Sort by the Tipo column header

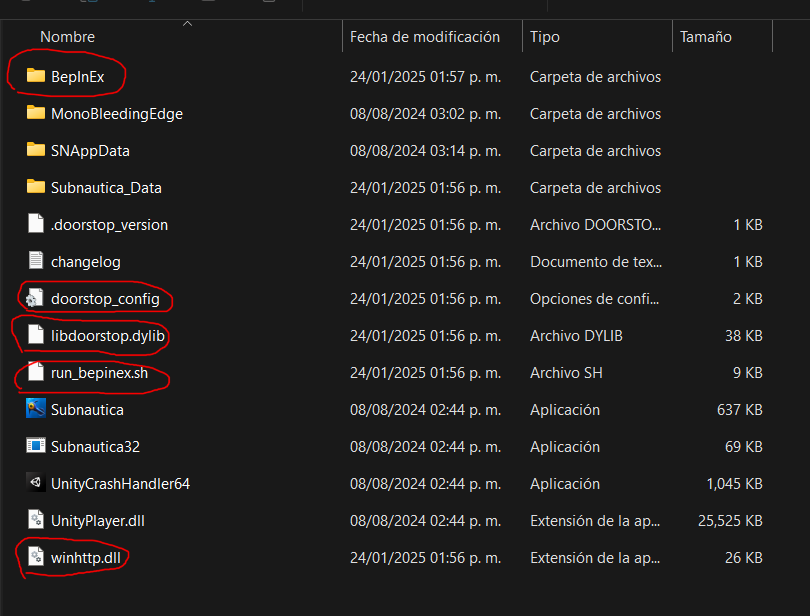point(544,37)
